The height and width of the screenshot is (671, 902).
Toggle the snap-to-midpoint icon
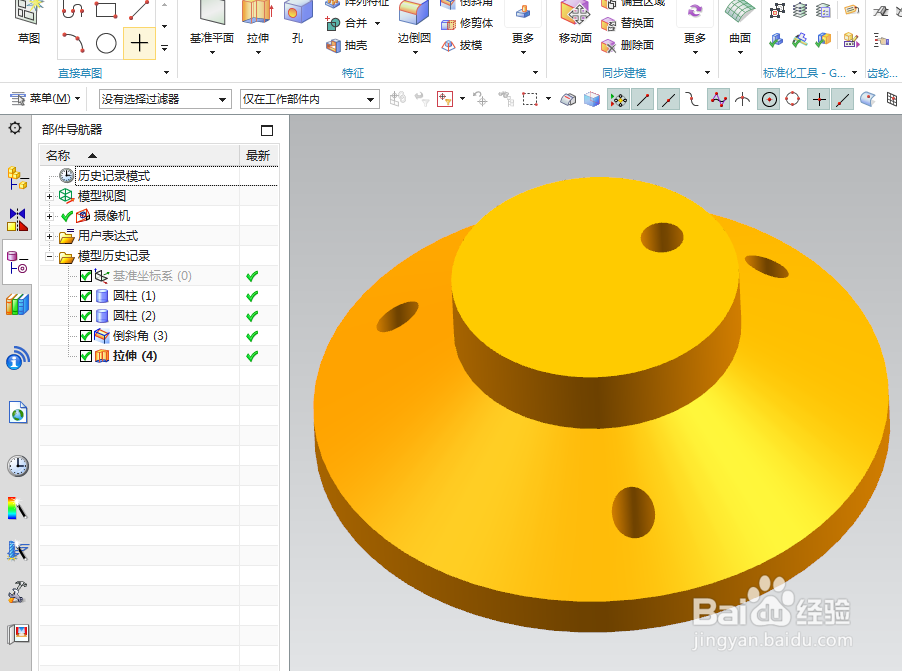point(668,100)
